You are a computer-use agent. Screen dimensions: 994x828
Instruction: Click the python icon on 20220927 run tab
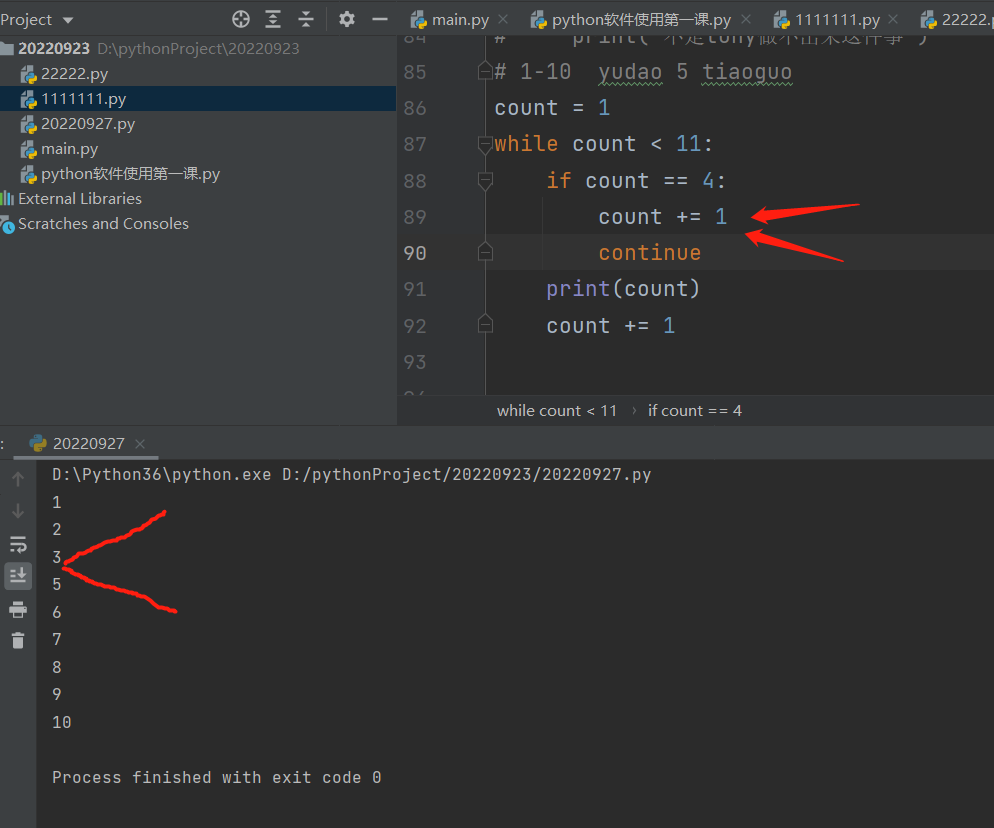(x=38, y=443)
